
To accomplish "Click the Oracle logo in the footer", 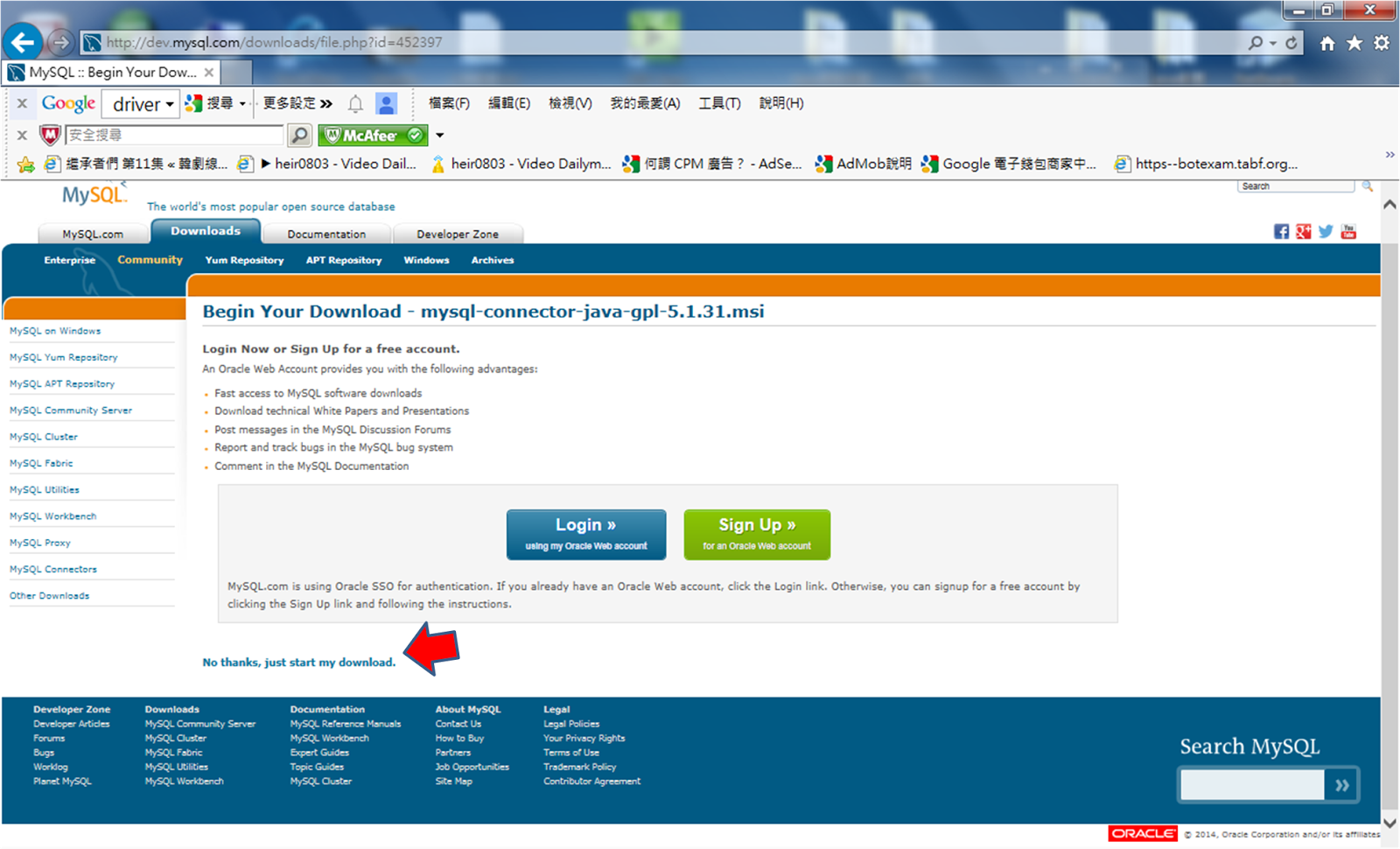I will coord(1143,833).
